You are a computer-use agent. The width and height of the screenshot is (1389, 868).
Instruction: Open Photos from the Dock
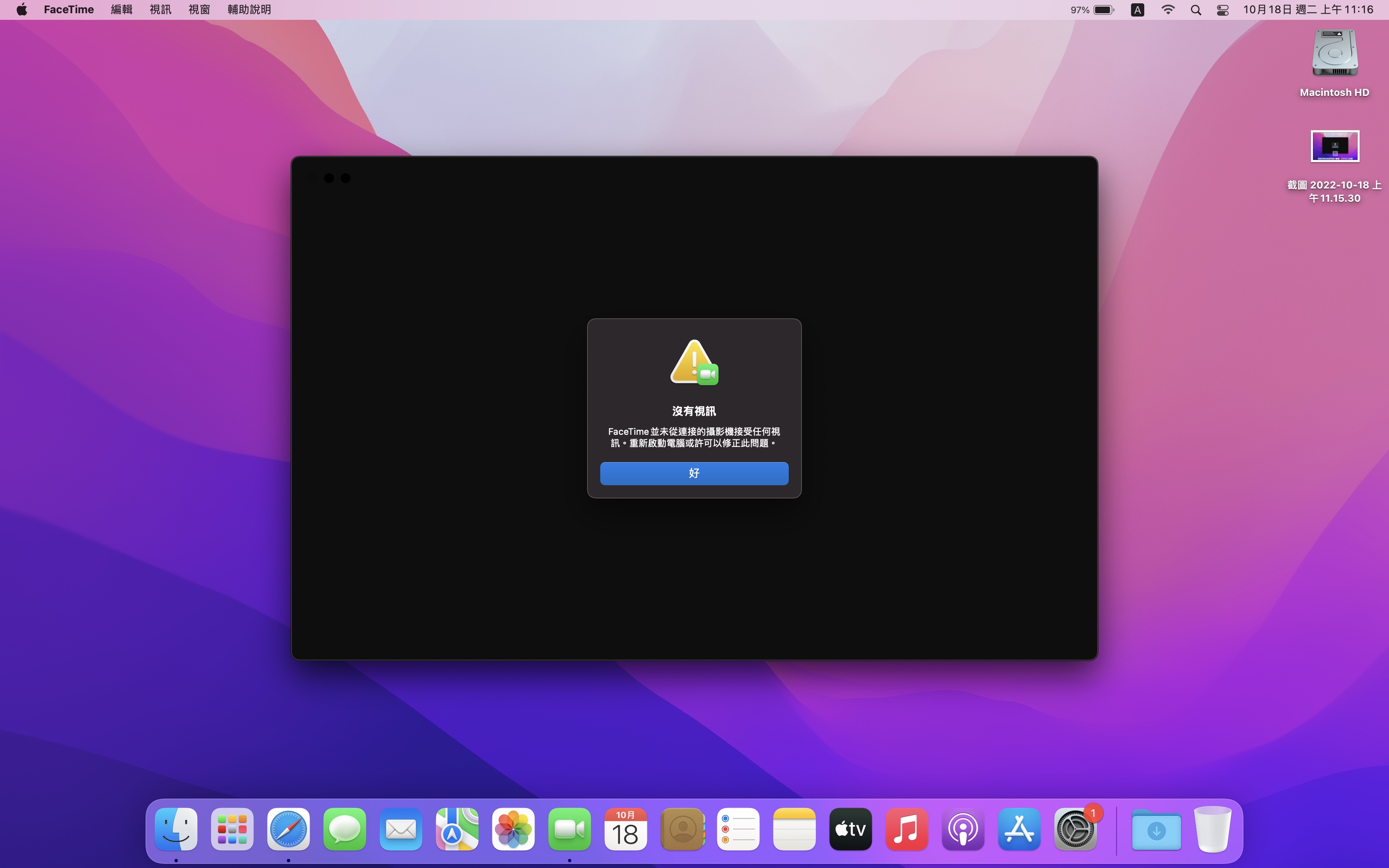(514, 829)
